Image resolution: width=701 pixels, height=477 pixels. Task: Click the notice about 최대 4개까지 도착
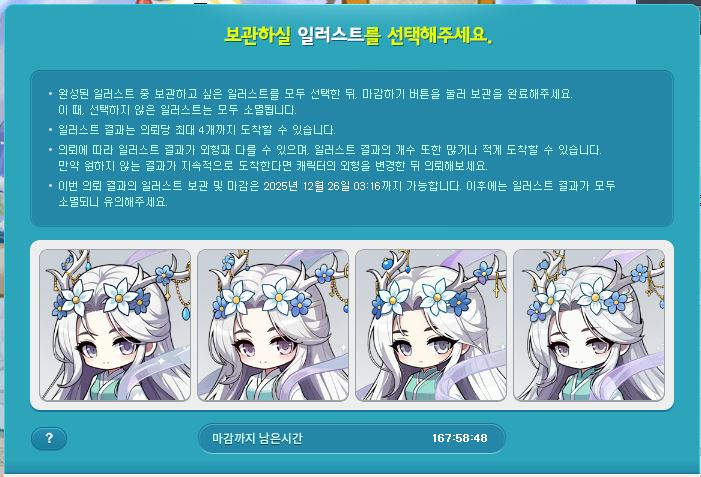tap(197, 130)
